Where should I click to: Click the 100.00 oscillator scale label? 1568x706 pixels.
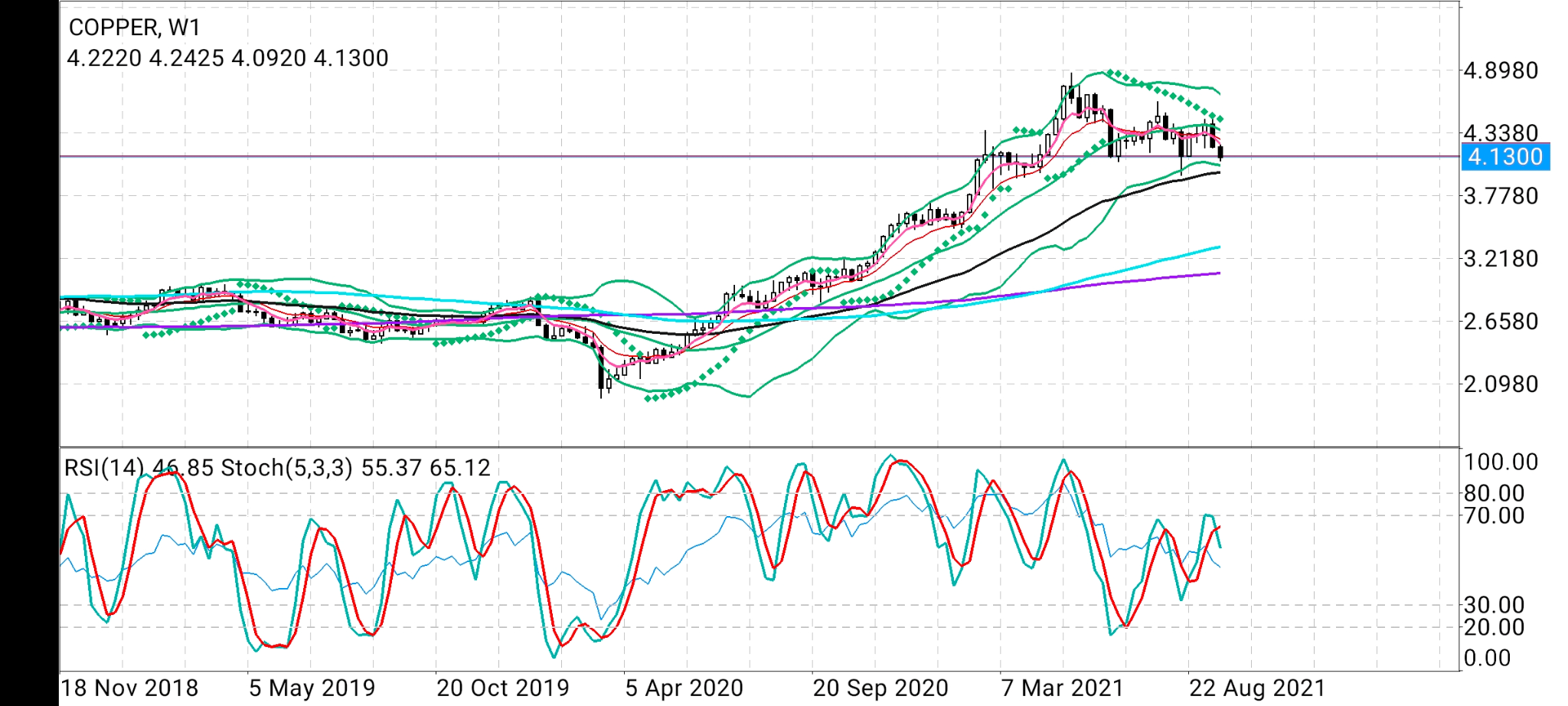(x=1501, y=462)
